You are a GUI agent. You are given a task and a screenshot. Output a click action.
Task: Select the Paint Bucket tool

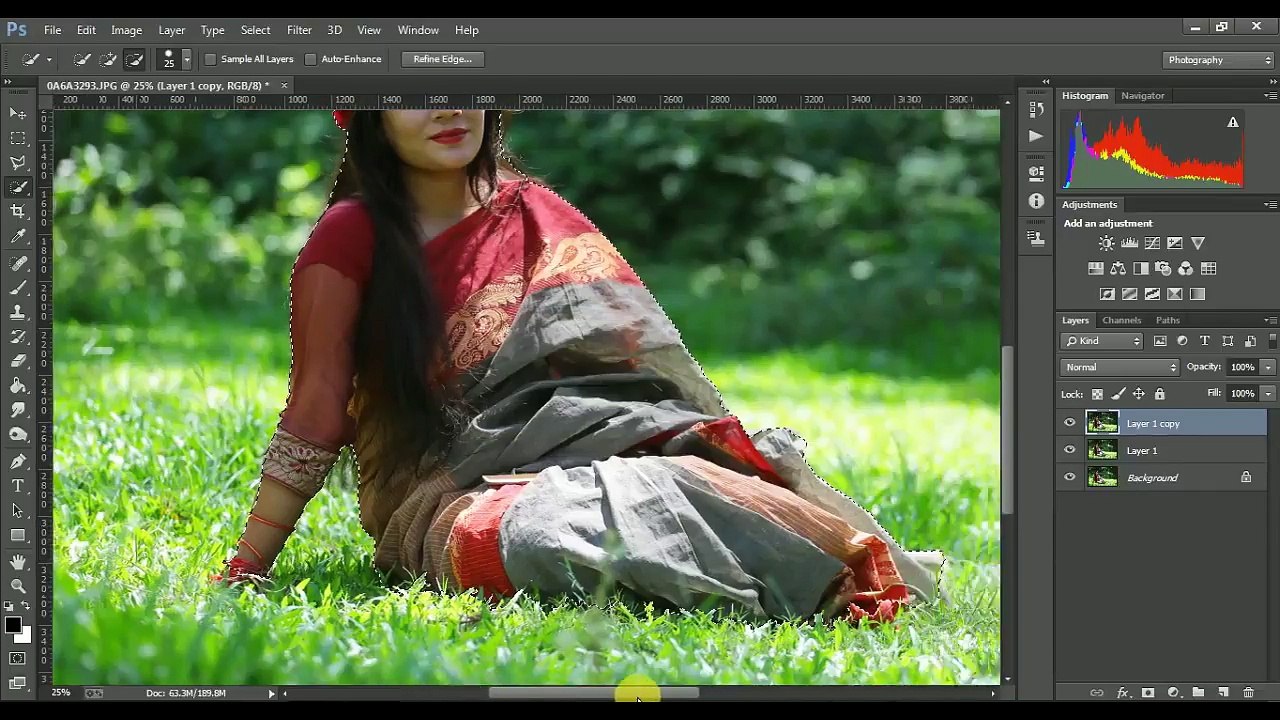click(18, 386)
